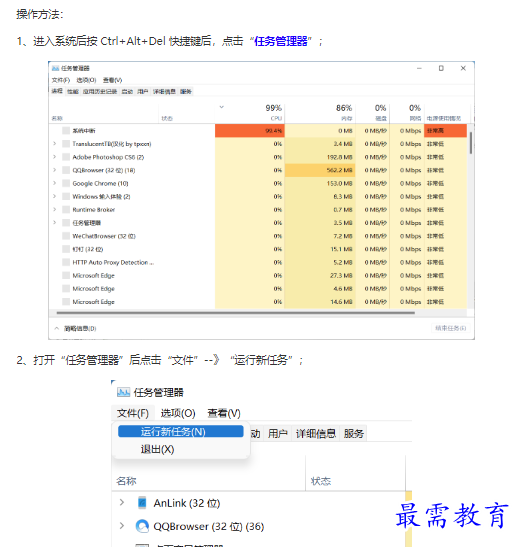Click the highlighted 非常高 power usage cell
517x547 pixels.
[445, 130]
